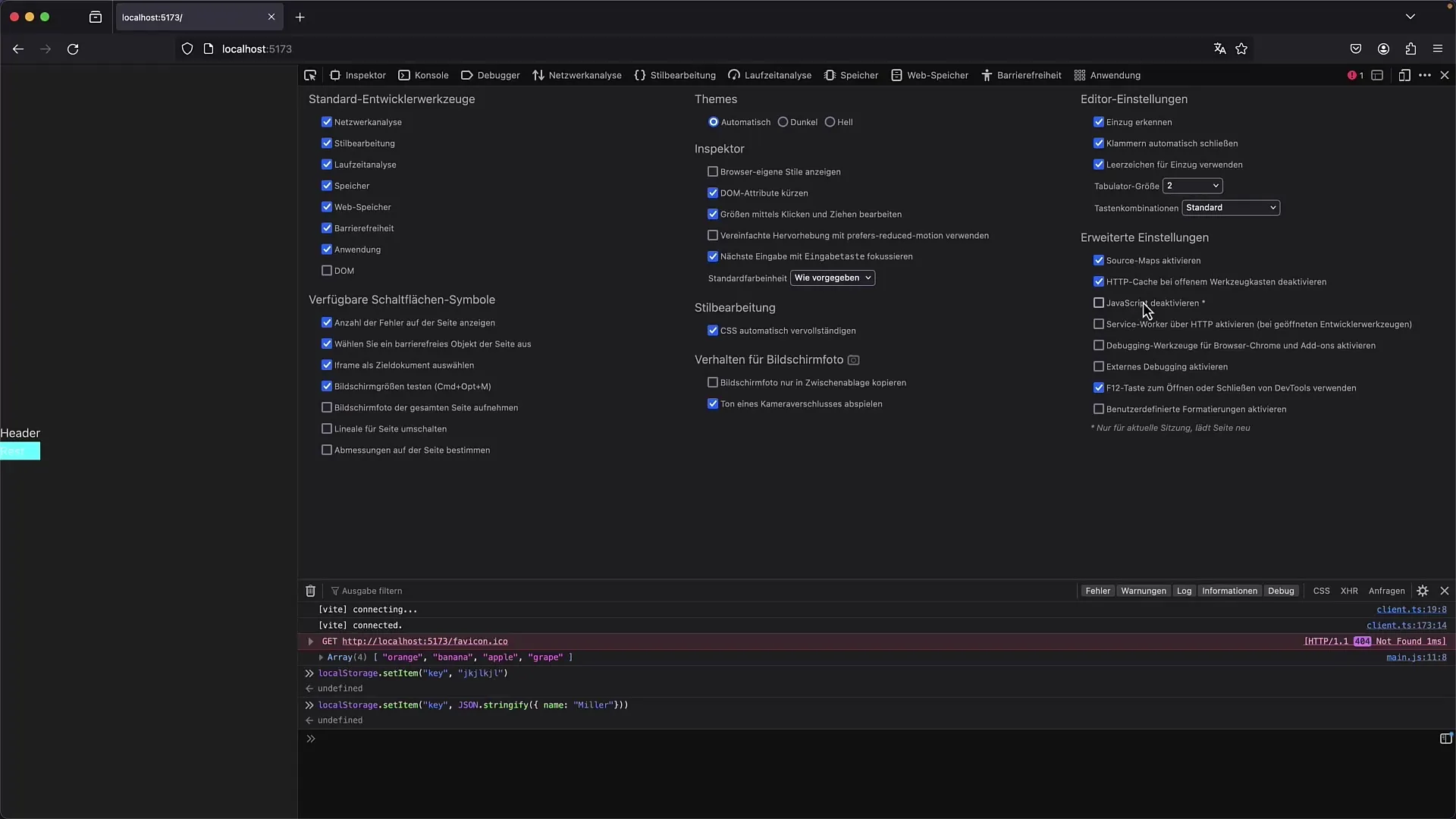
Task: Switch console to multi-line editor mode icon
Action: tap(1446, 739)
